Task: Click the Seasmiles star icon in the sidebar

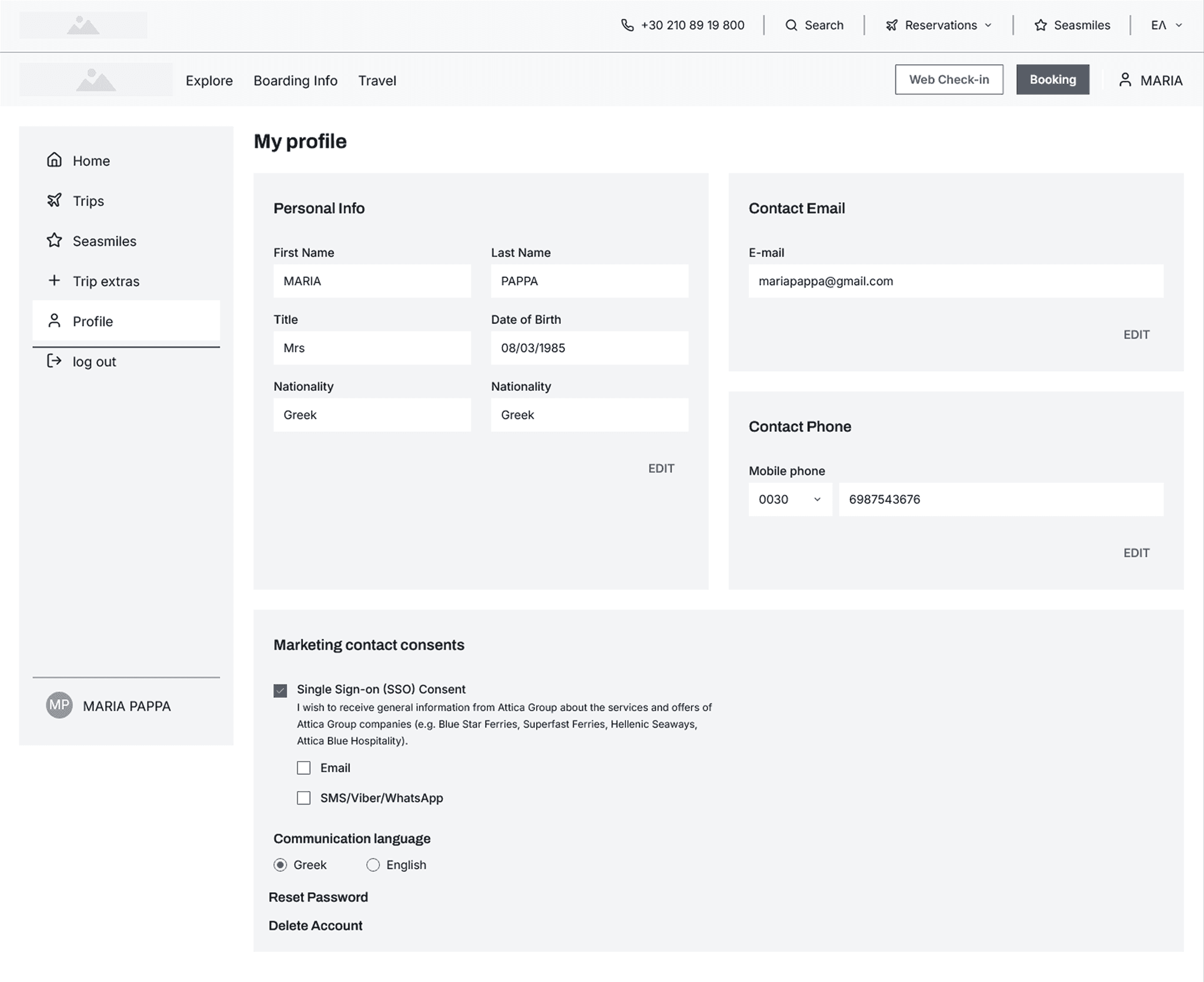Action: [54, 240]
